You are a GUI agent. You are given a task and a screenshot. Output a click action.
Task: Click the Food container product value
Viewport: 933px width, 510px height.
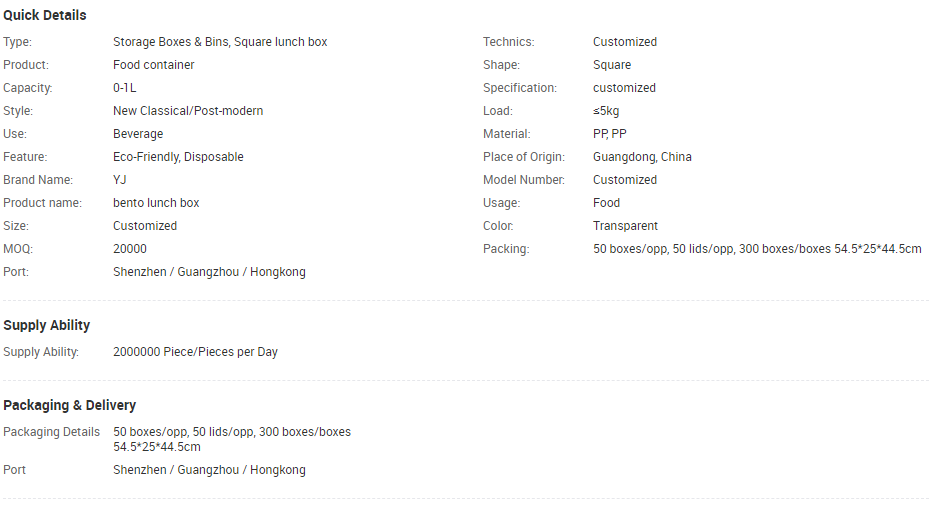[153, 65]
